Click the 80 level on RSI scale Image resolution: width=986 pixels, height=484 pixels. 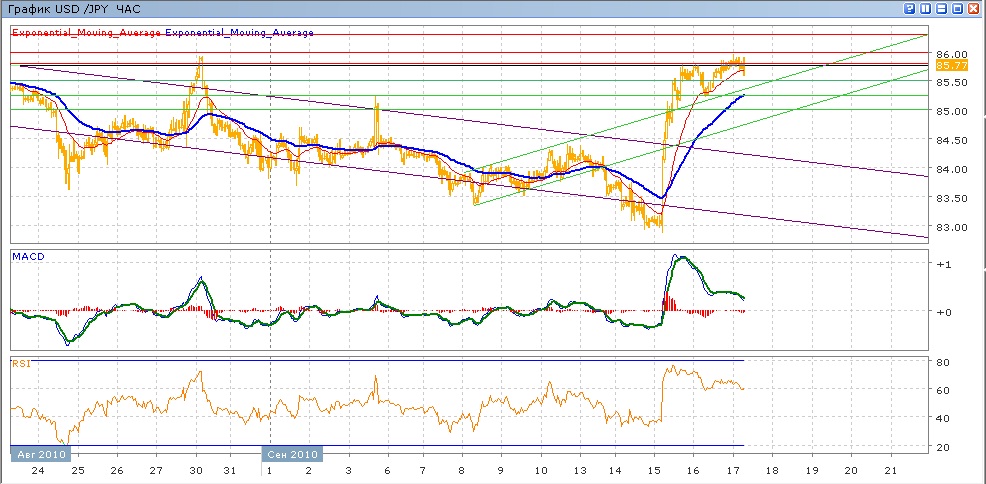941,361
